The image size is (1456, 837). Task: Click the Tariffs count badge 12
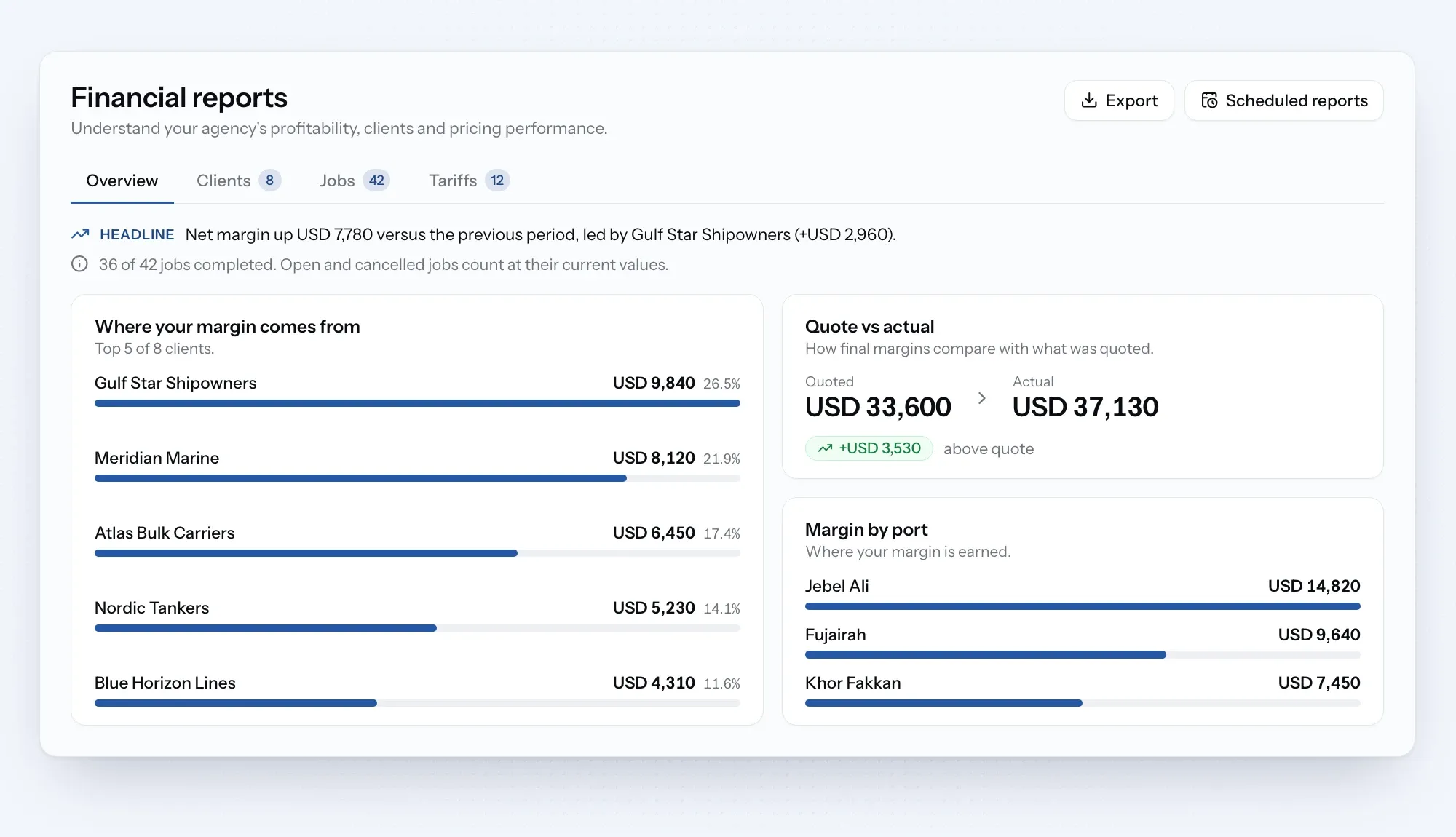coord(497,181)
